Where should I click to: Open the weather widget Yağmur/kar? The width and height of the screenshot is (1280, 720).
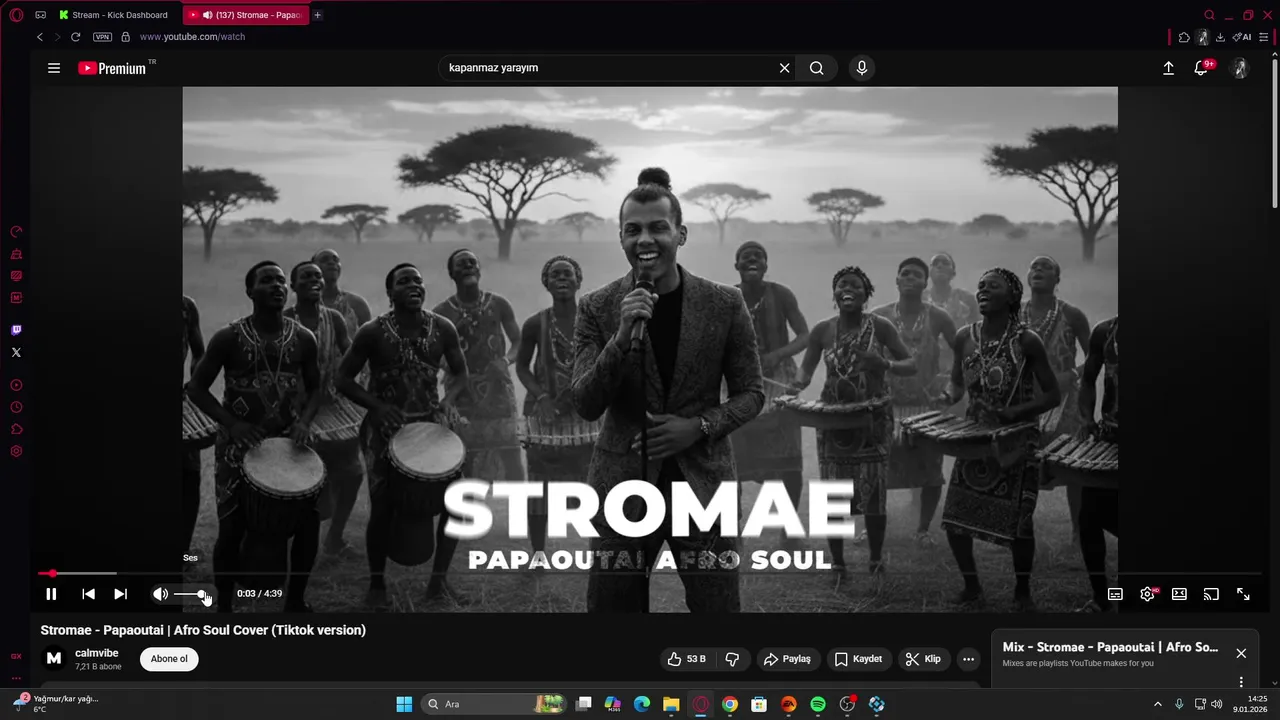[x=55, y=704]
